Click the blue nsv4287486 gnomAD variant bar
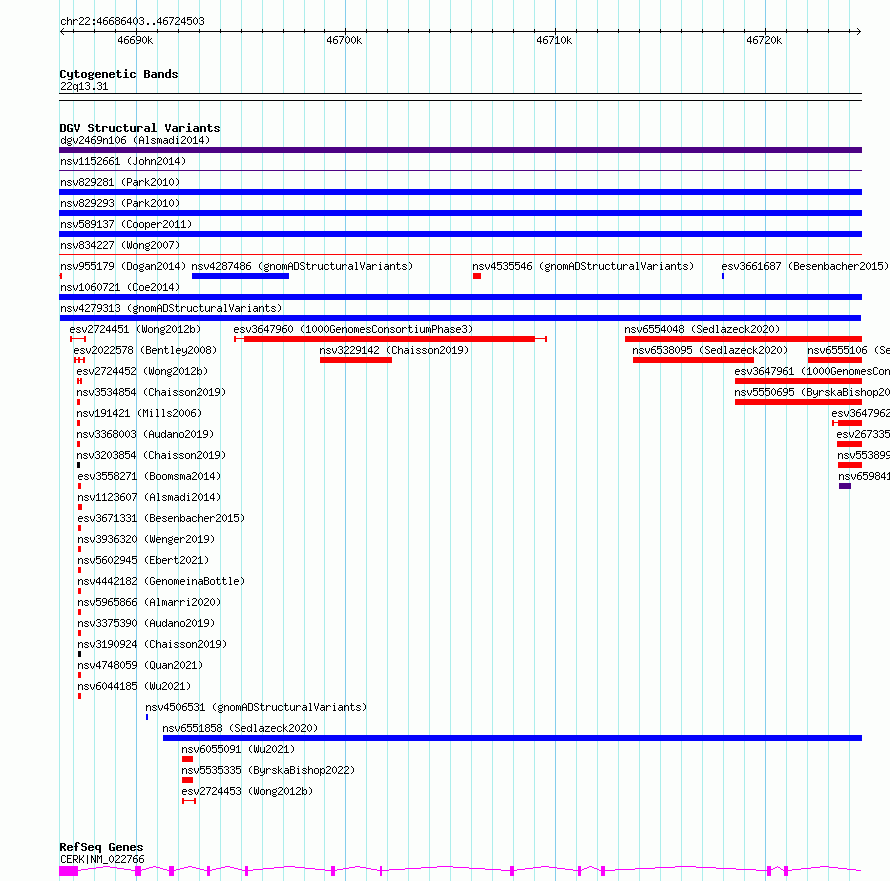This screenshot has height=881, width=890. tap(241, 276)
